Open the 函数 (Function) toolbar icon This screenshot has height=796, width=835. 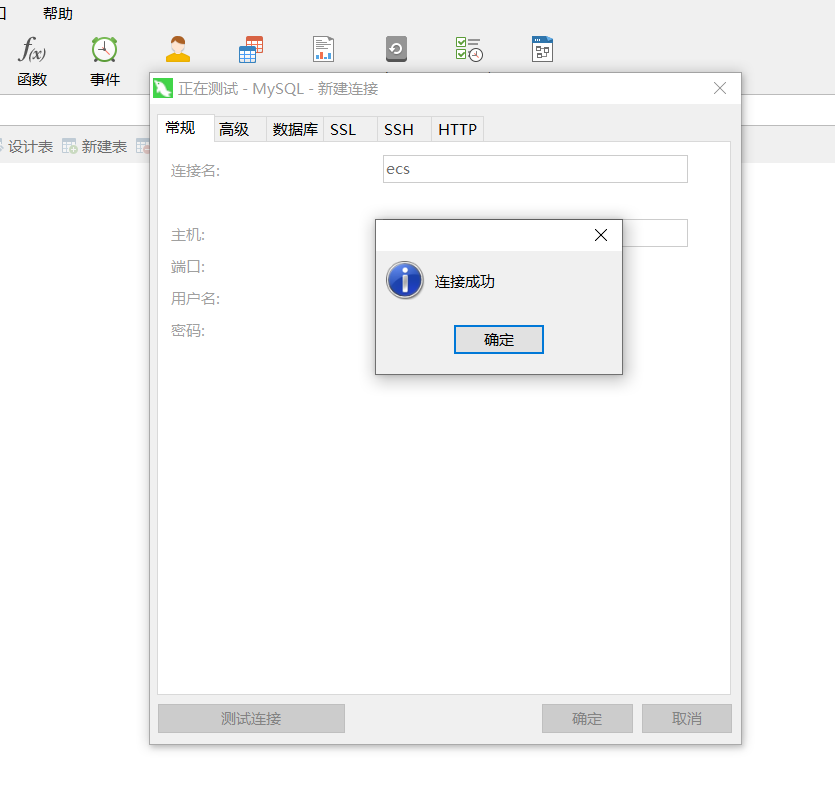[32, 61]
